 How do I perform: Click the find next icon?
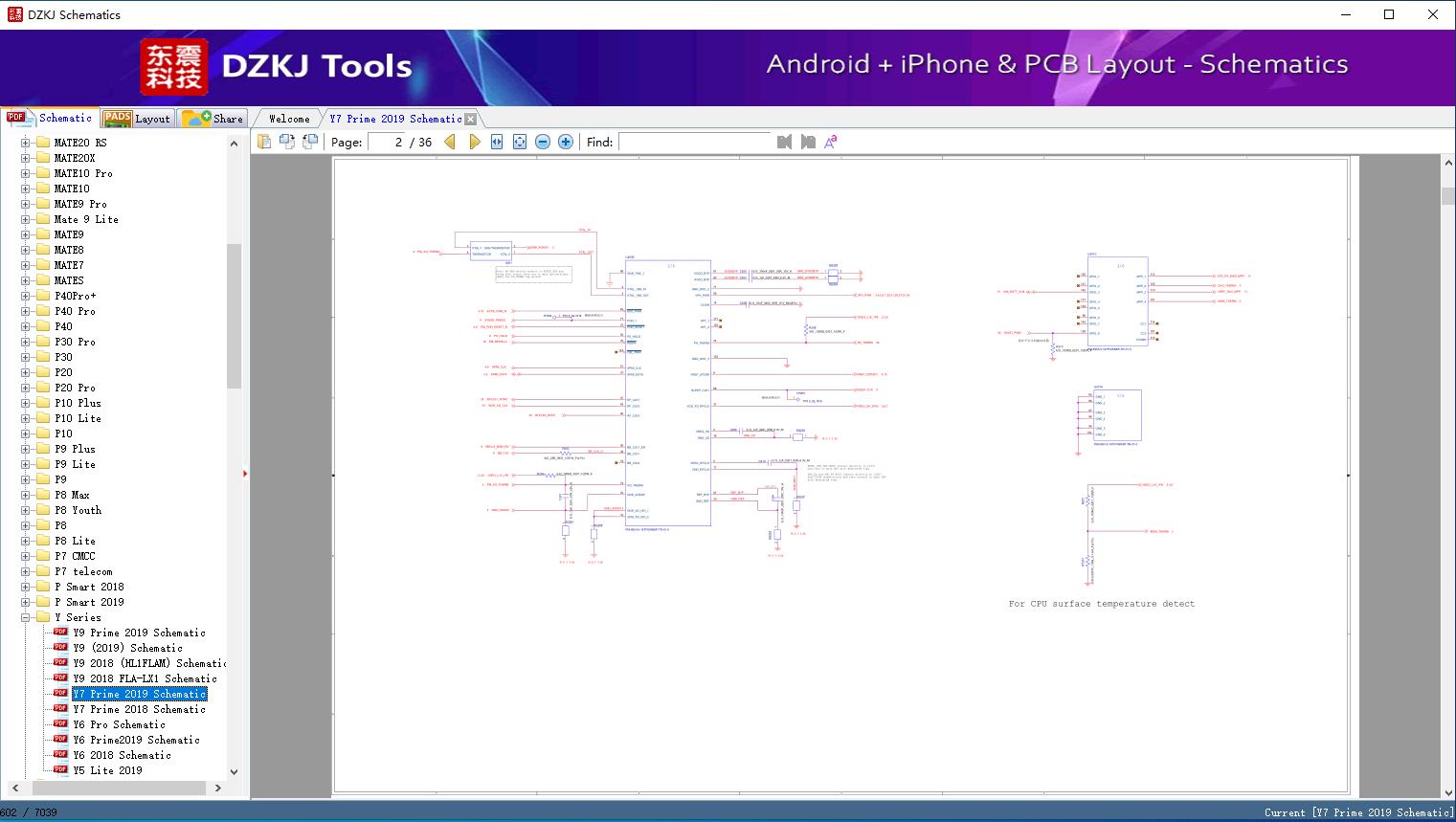pos(808,142)
